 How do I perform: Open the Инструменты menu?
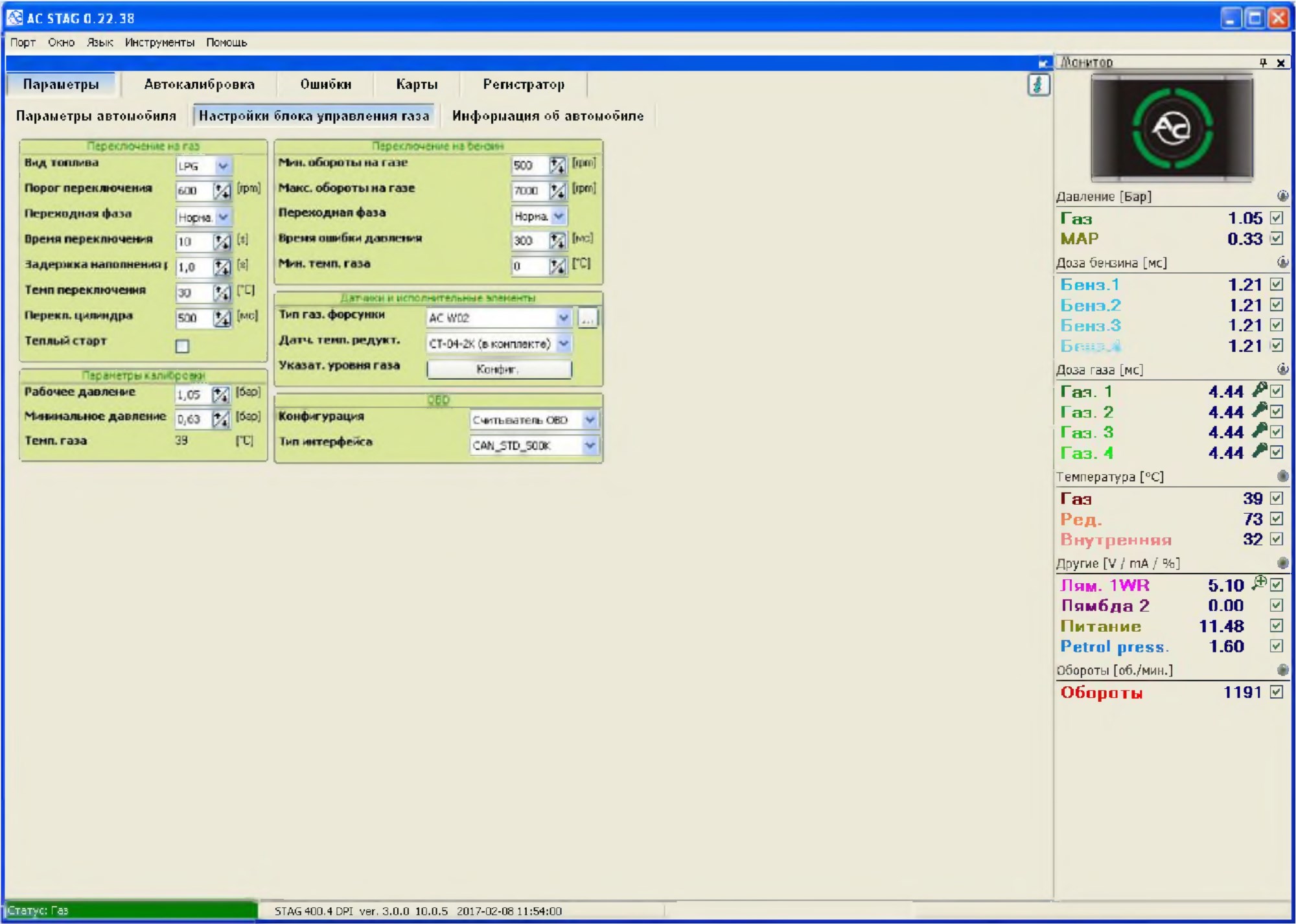coord(159,43)
